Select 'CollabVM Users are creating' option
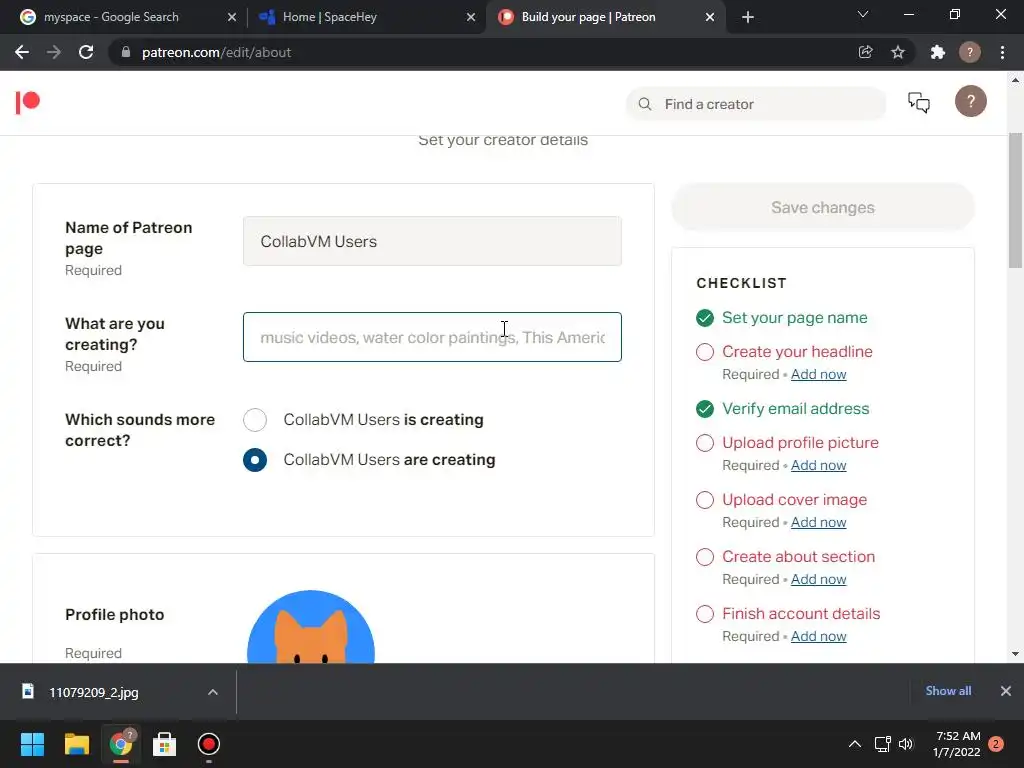This screenshot has height=768, width=1024. 255,460
